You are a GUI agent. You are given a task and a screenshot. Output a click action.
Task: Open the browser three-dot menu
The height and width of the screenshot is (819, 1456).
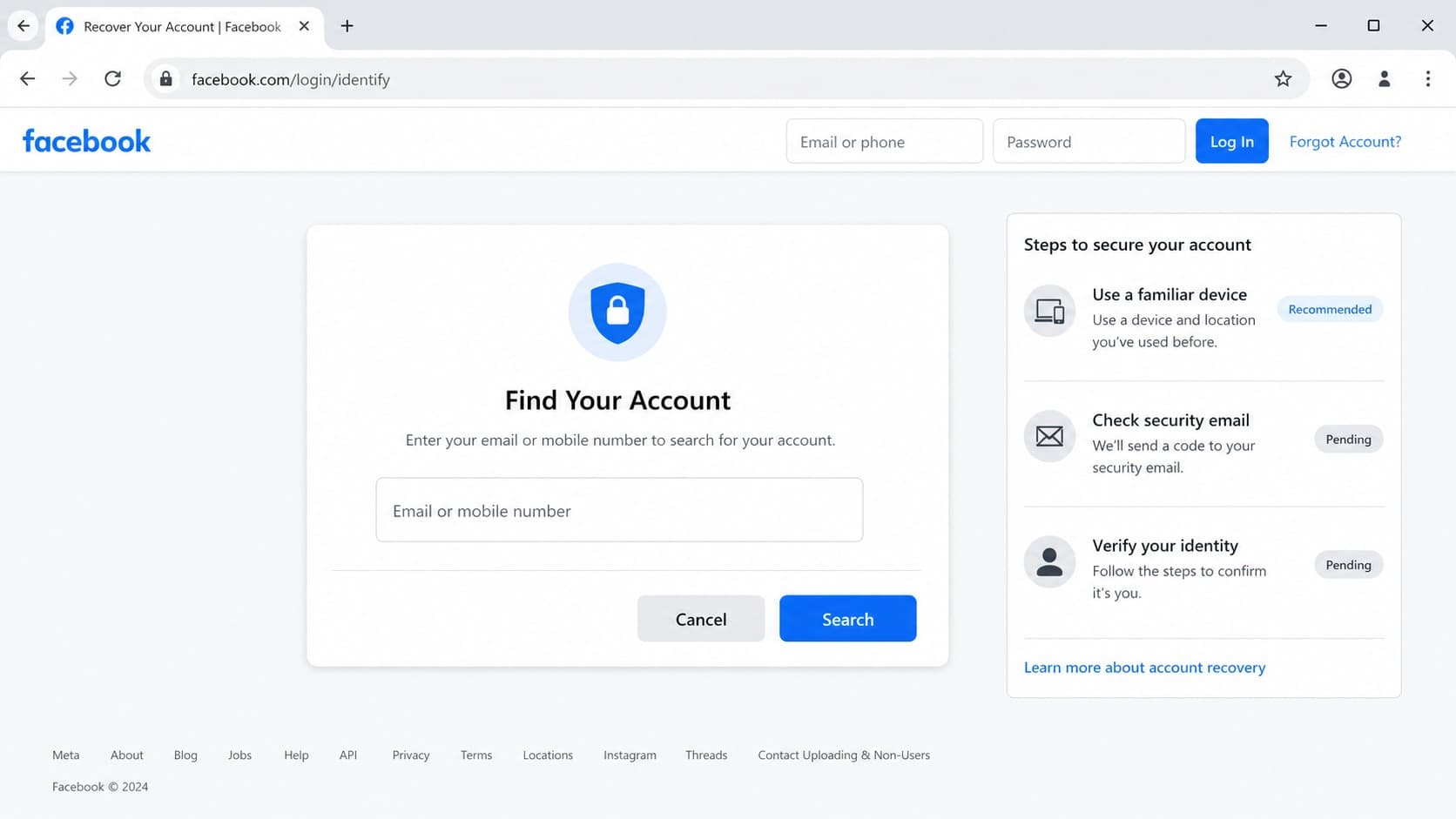point(1428,79)
